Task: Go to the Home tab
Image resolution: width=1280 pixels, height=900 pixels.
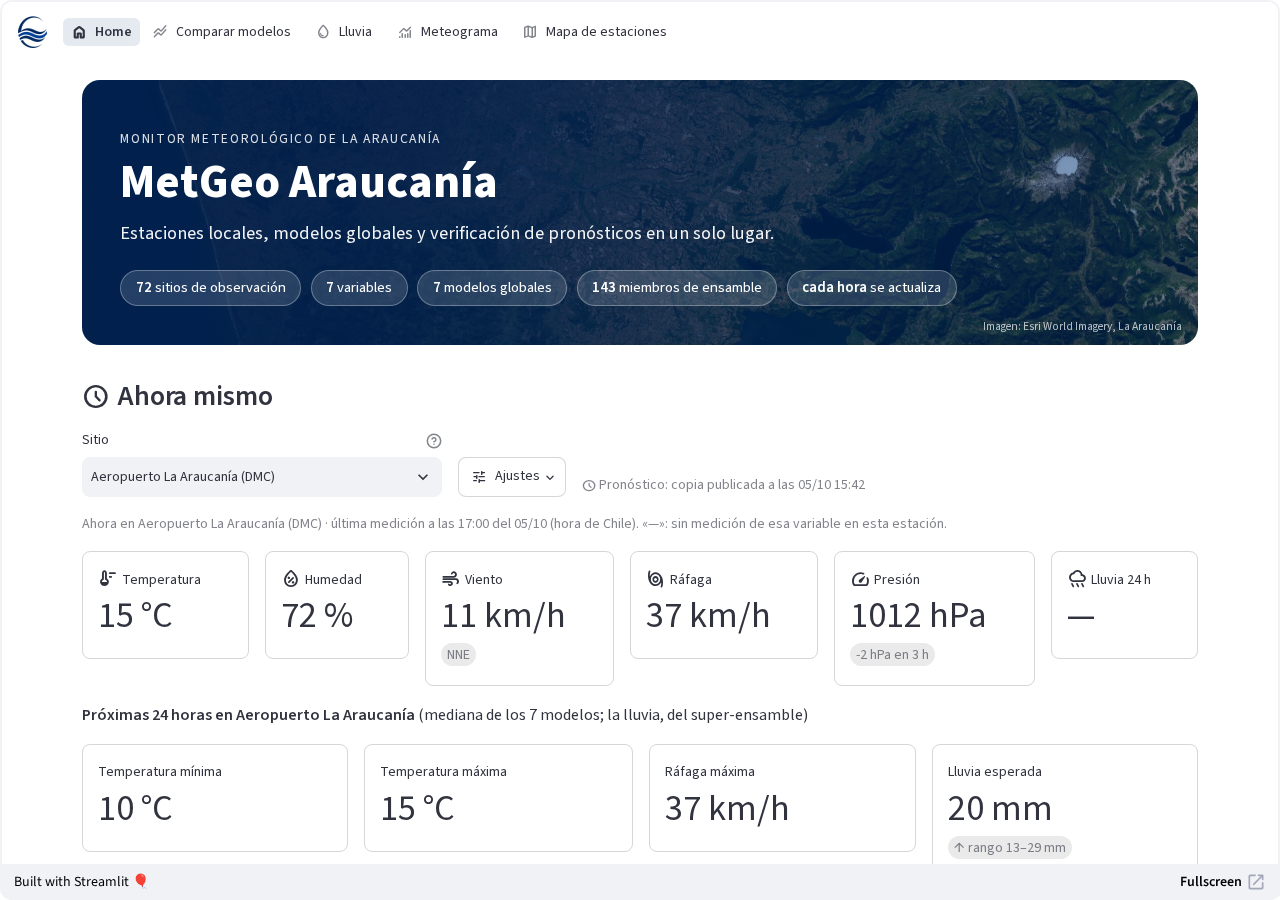Action: point(101,32)
